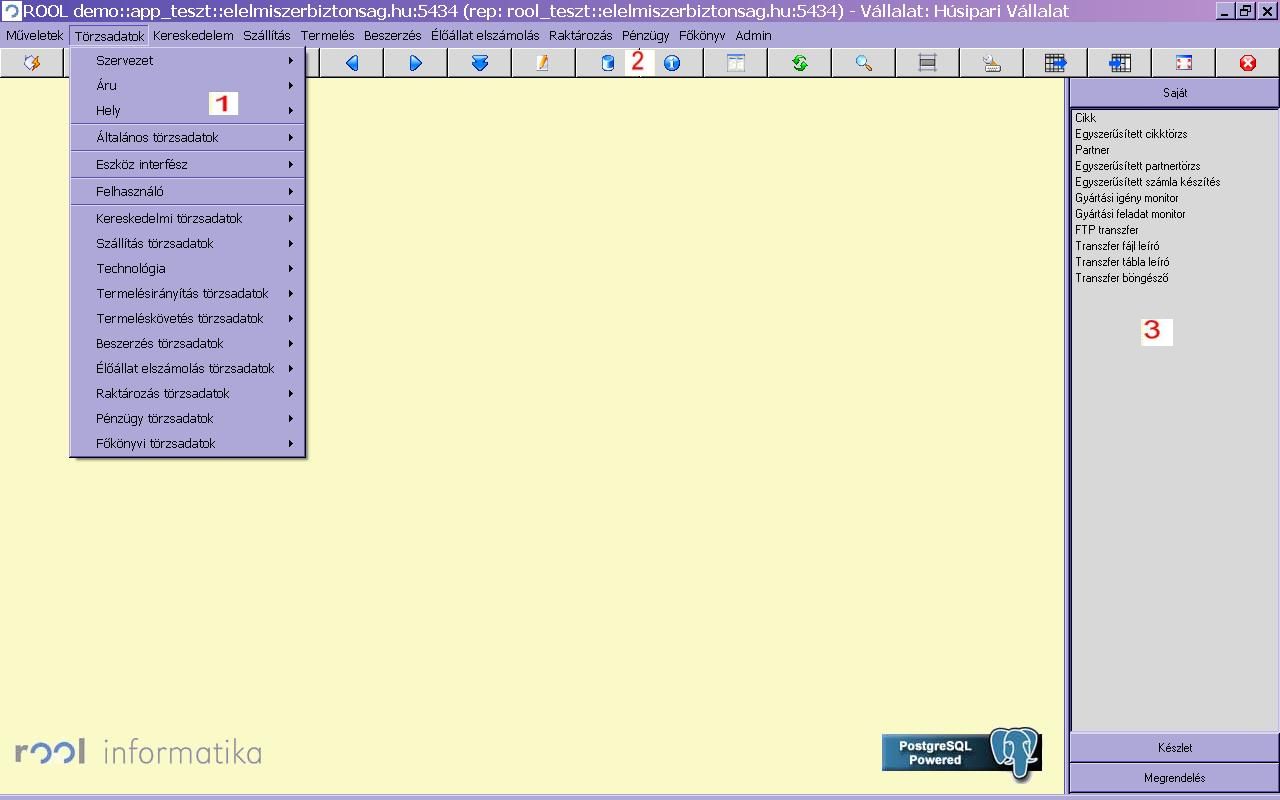Viewport: 1280px width, 800px height.
Task: Click the blue left arrow toolbar button
Action: pos(352,63)
